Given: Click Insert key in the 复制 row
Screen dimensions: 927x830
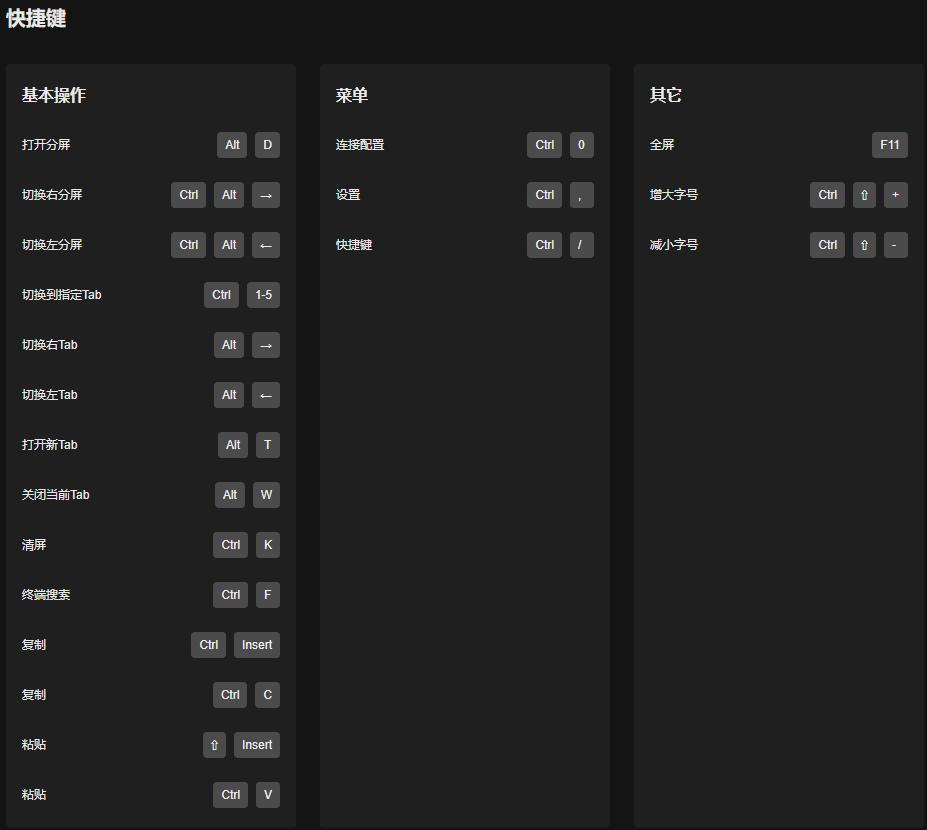Looking at the screenshot, I should (257, 645).
